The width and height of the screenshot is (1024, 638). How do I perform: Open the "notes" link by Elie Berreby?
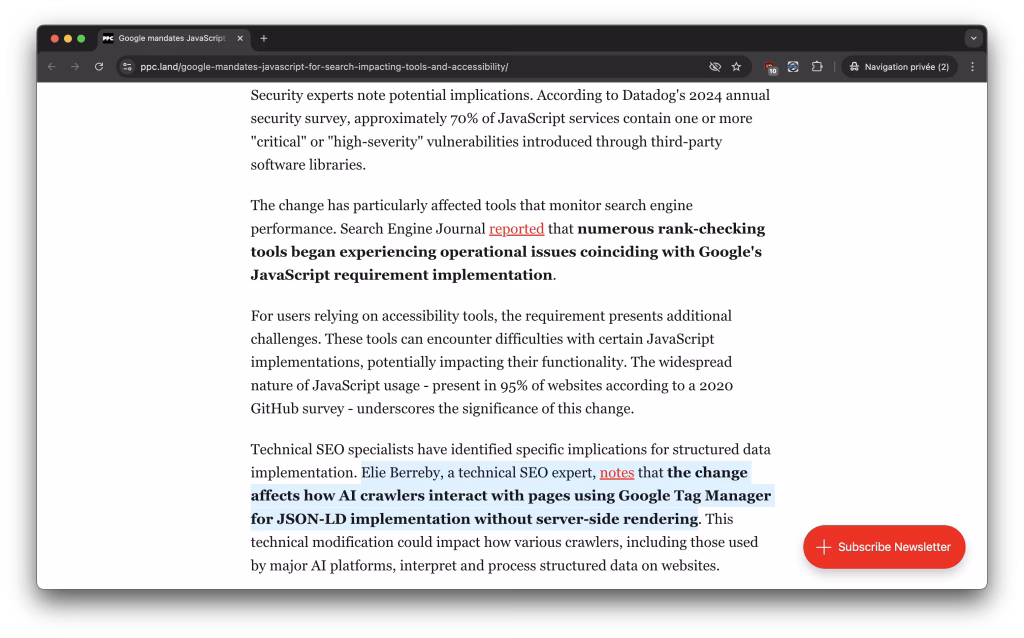[x=617, y=473]
